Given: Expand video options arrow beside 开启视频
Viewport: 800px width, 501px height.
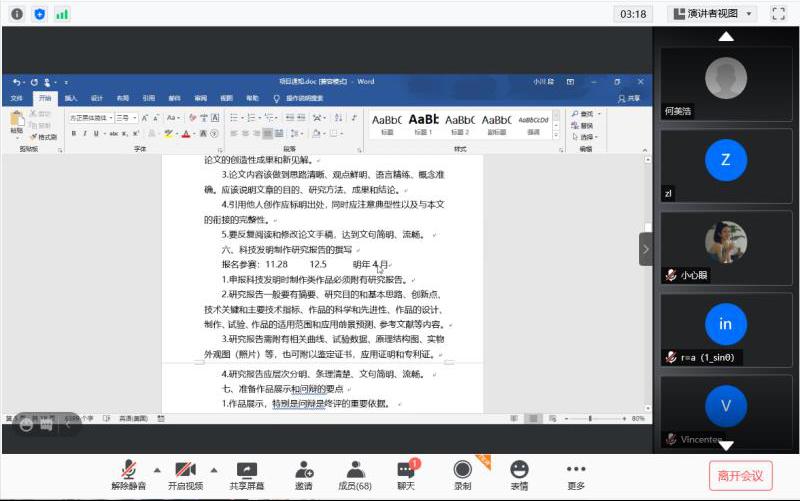Looking at the screenshot, I should 213,468.
